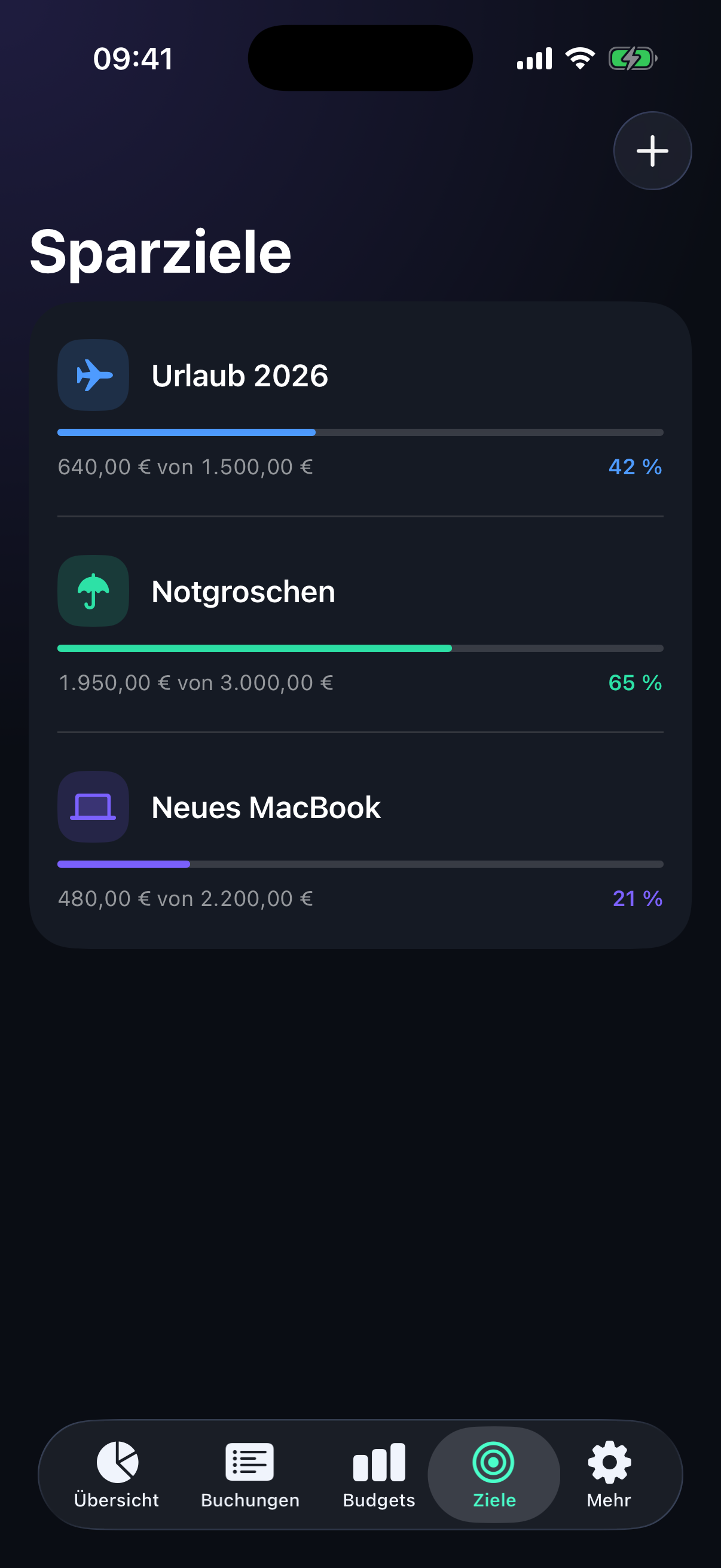Go to the Budgets bar chart tab
The height and width of the screenshot is (1568, 721).
tap(379, 1475)
